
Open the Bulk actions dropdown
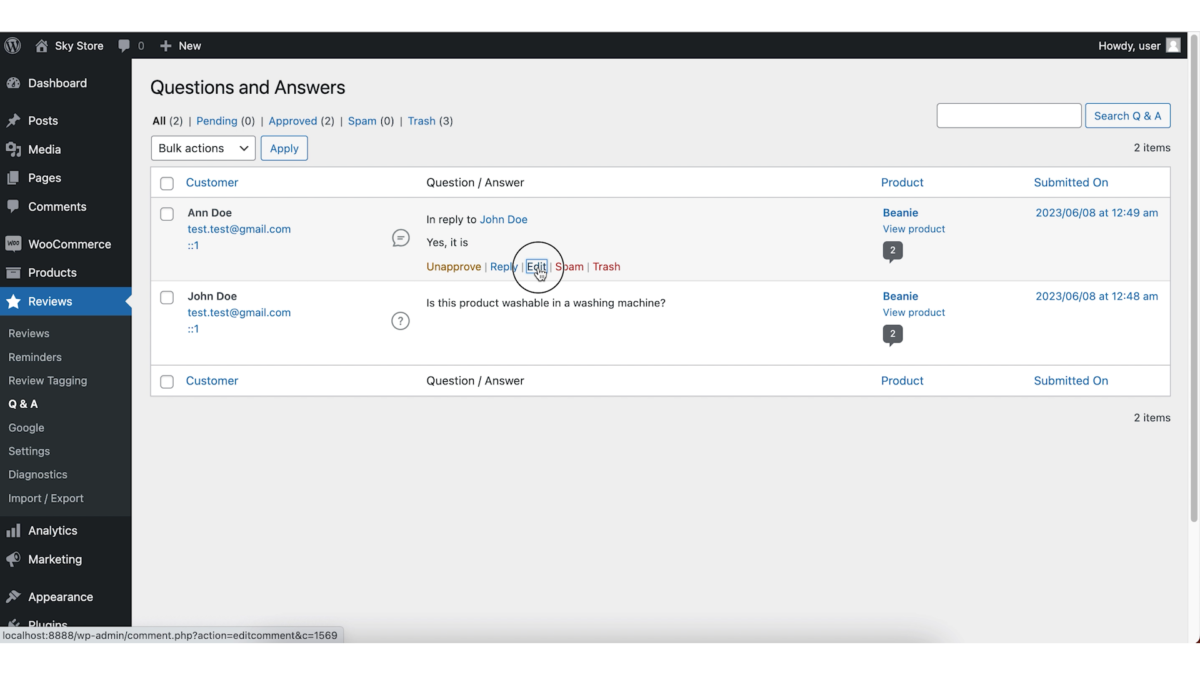[202, 147]
